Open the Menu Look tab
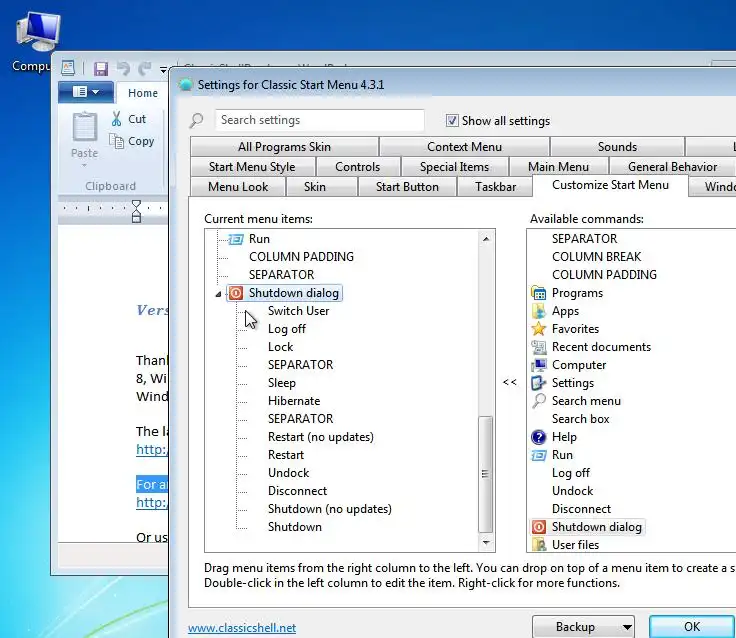The width and height of the screenshot is (736, 638). (238, 187)
